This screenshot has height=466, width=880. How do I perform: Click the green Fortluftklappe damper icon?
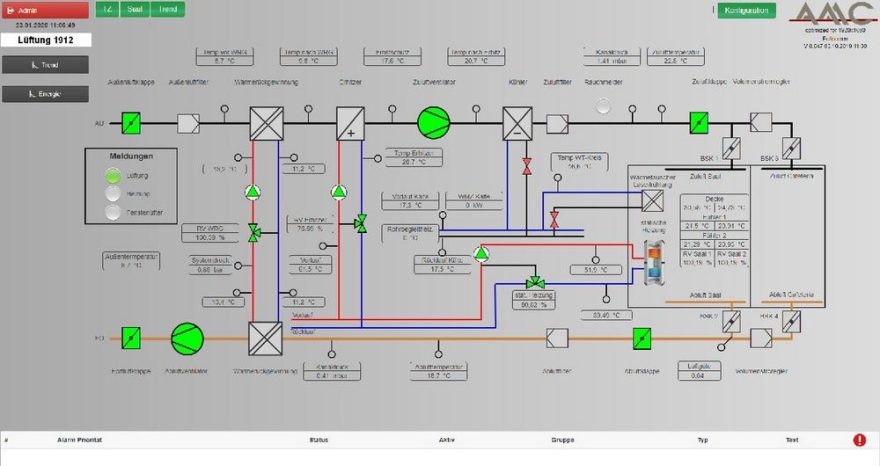coord(131,338)
